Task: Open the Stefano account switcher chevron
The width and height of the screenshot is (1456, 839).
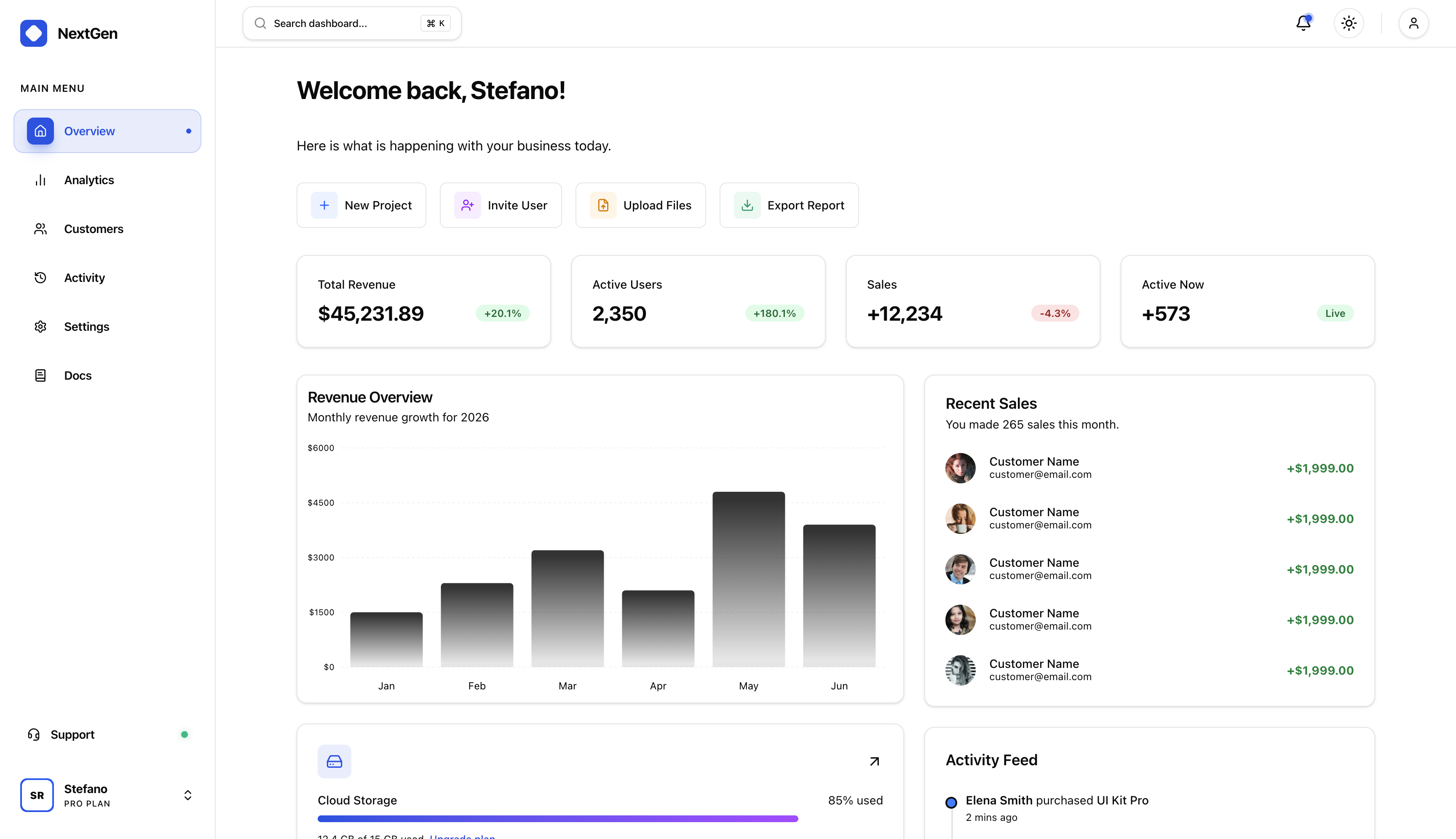Action: coord(188,795)
